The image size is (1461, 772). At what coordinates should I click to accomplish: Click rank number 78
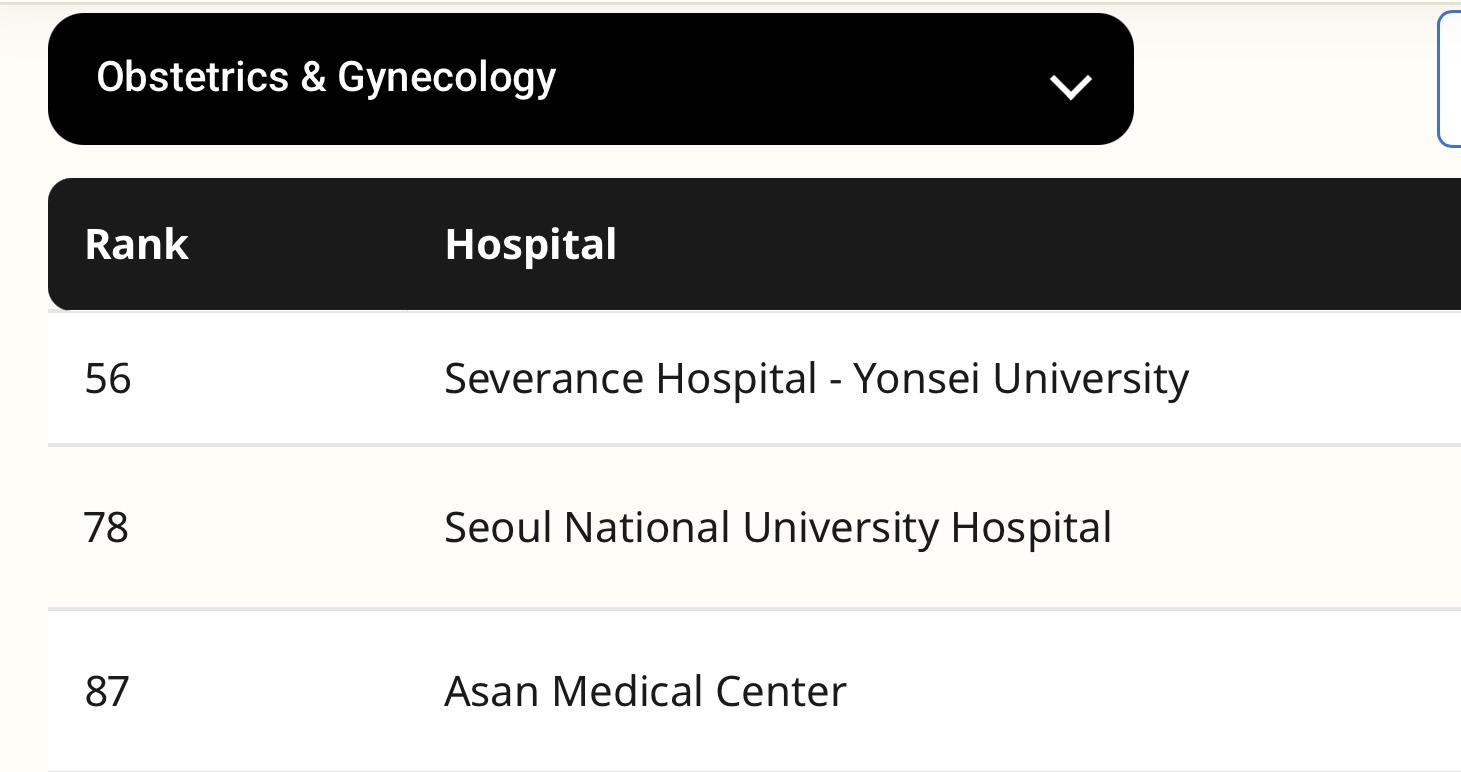[x=107, y=528]
